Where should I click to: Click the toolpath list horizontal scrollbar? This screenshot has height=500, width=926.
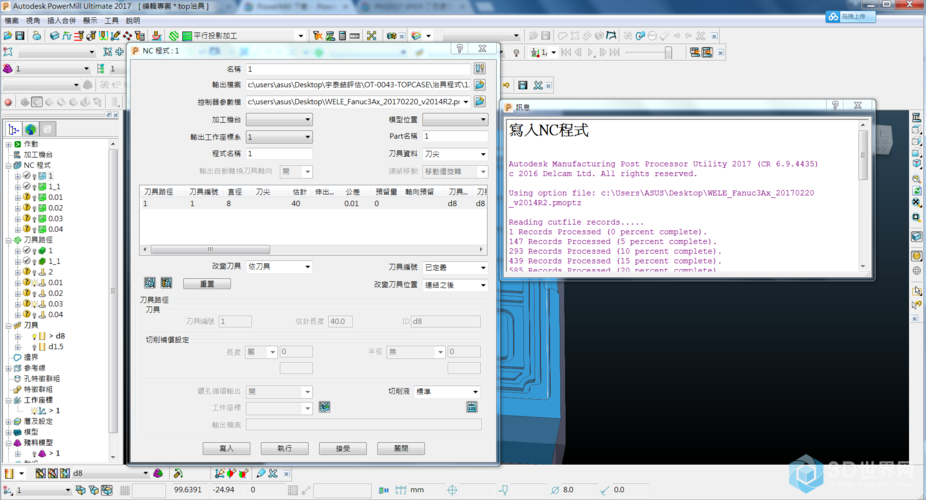(313, 249)
